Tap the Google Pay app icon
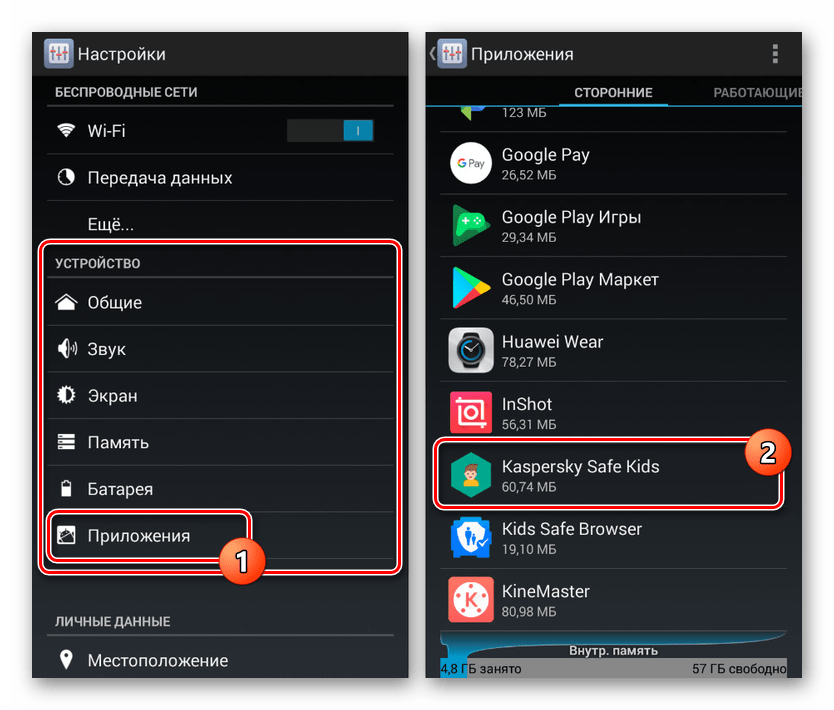This screenshot has width=834, height=710. pos(471,163)
